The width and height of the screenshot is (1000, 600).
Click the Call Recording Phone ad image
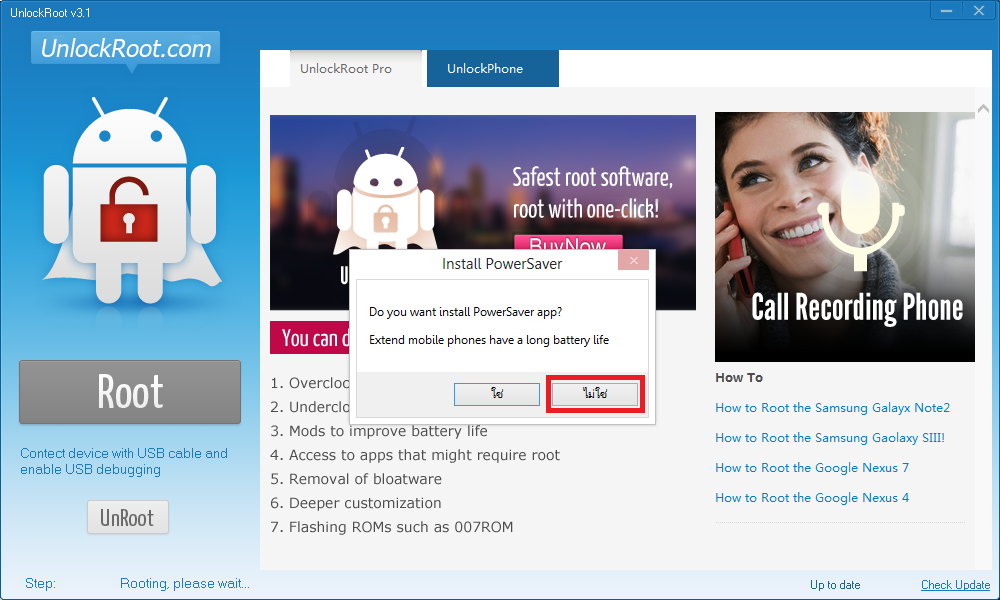point(844,237)
